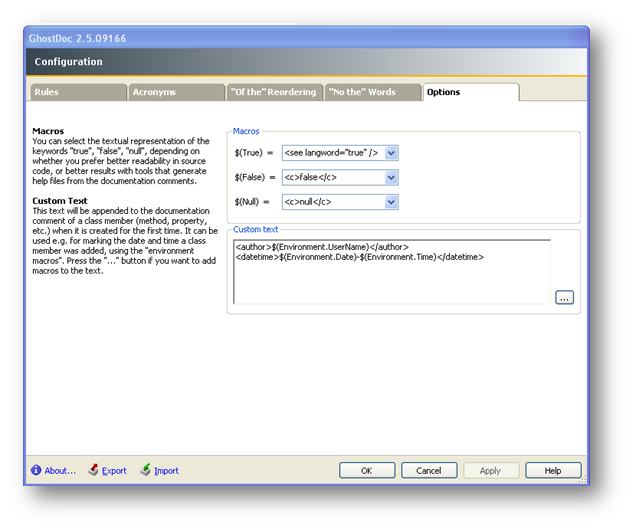Click the "Configuration" header title
The width and height of the screenshot is (633, 529).
tap(68, 62)
